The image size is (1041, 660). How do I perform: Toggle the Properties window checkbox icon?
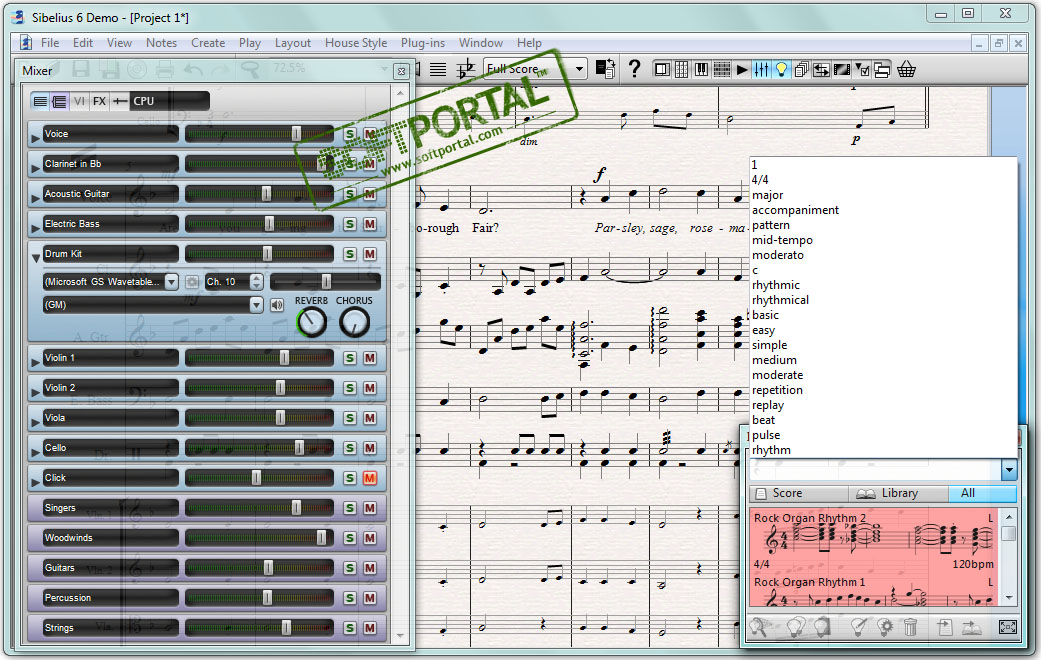click(862, 69)
